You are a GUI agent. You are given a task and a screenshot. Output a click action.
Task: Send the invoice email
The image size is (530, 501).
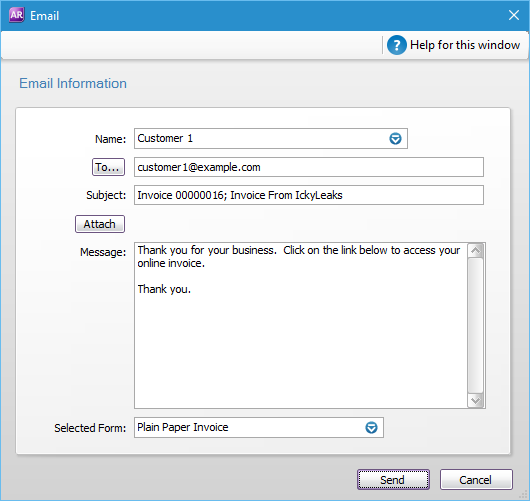pos(393,479)
